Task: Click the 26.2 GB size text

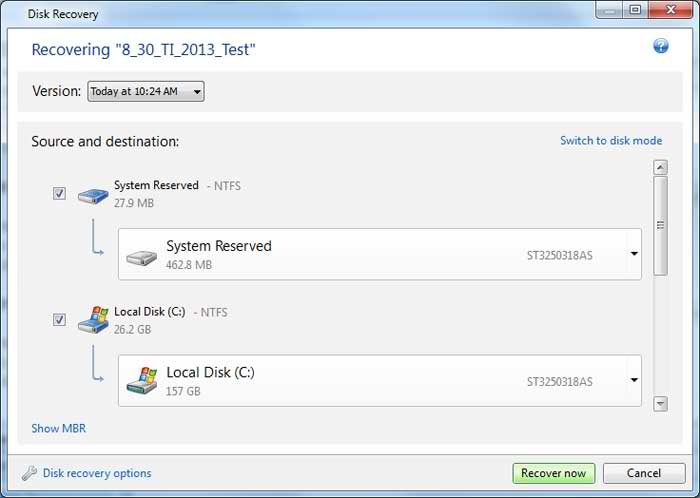Action: point(132,329)
